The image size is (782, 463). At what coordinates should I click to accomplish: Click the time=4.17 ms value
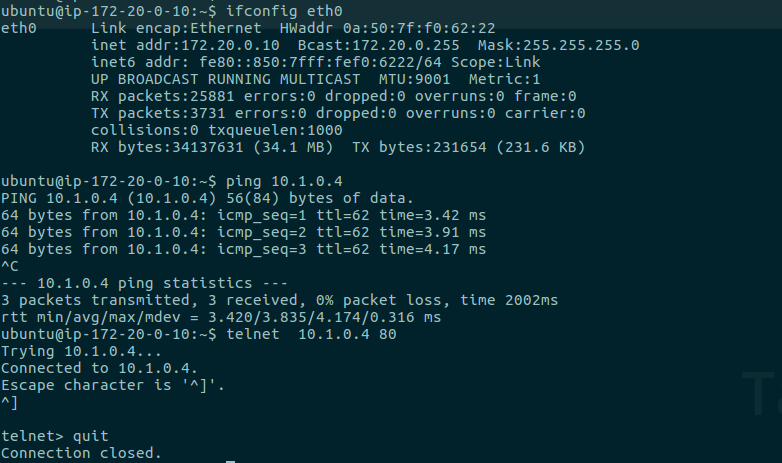coord(432,249)
